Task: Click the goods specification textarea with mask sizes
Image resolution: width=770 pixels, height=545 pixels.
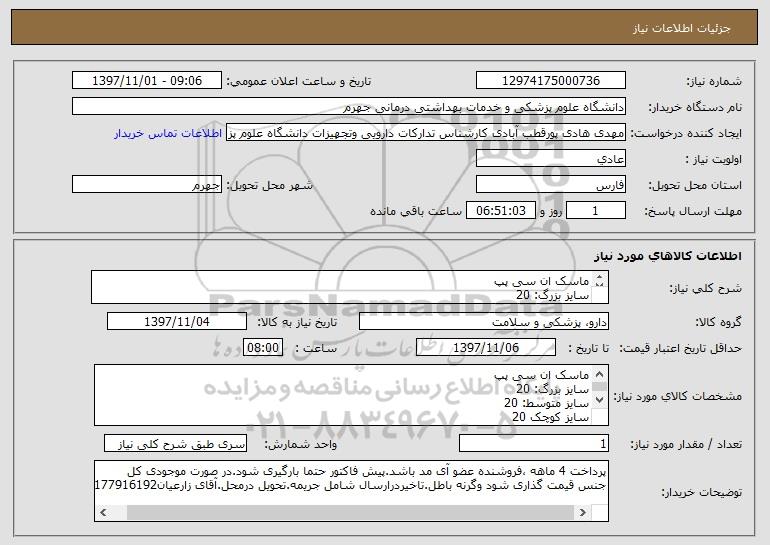Action: tap(351, 395)
